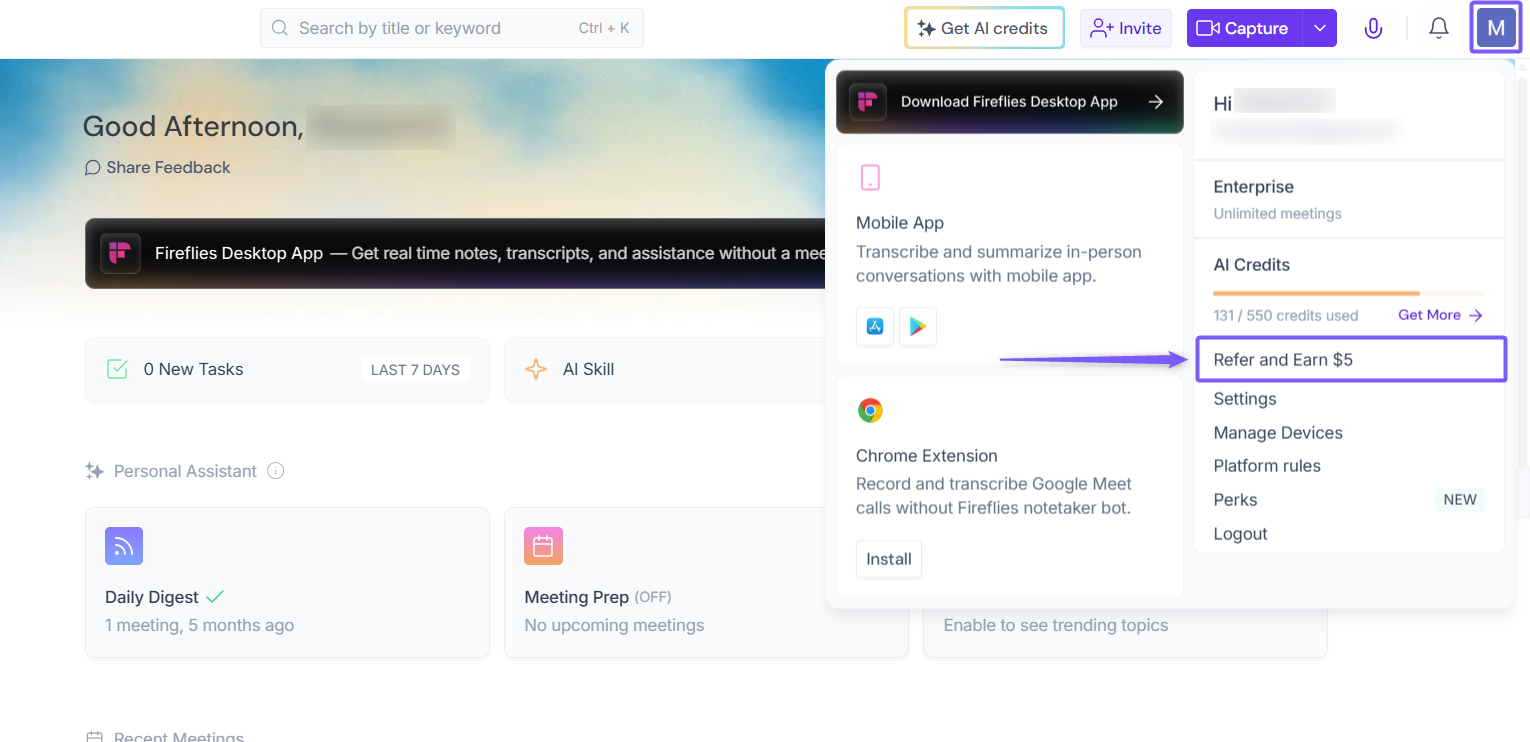Start a recording with the Capture button
Screen dimensions: 1530x742
coord(1244,28)
